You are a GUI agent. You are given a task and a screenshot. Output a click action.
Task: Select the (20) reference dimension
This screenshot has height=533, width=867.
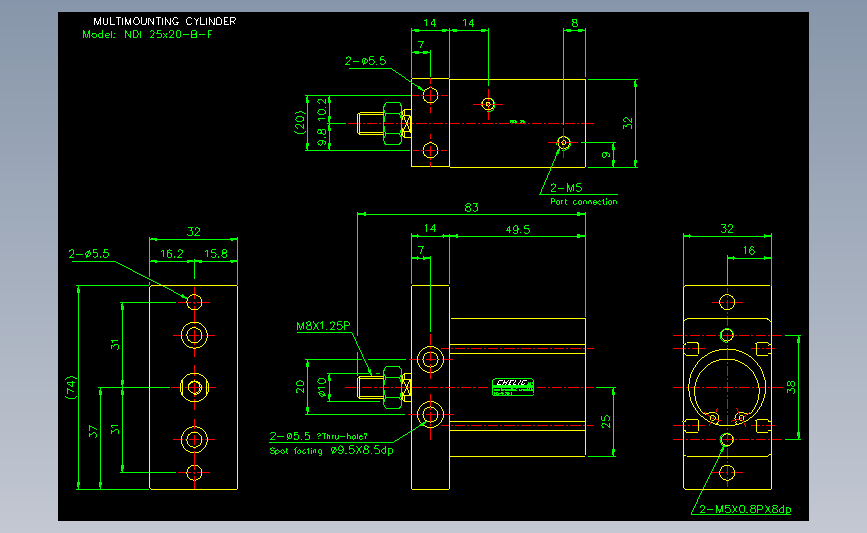pos(300,122)
